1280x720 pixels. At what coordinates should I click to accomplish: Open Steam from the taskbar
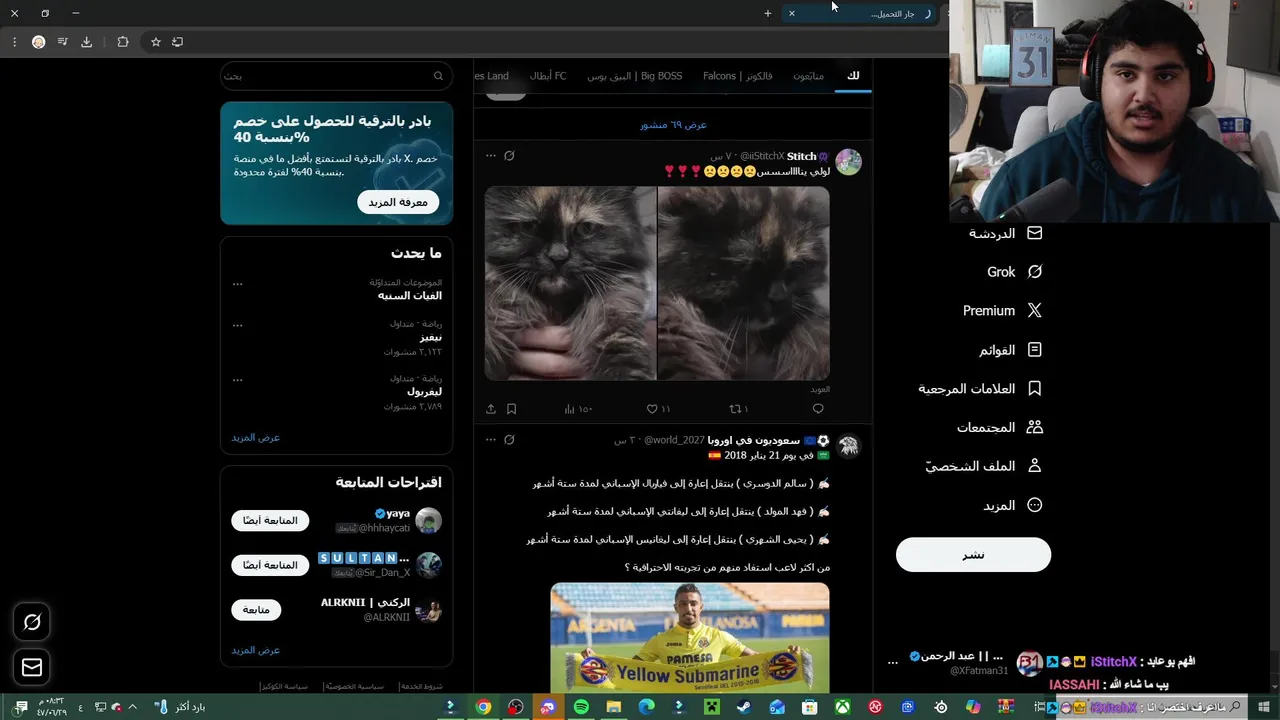point(744,707)
